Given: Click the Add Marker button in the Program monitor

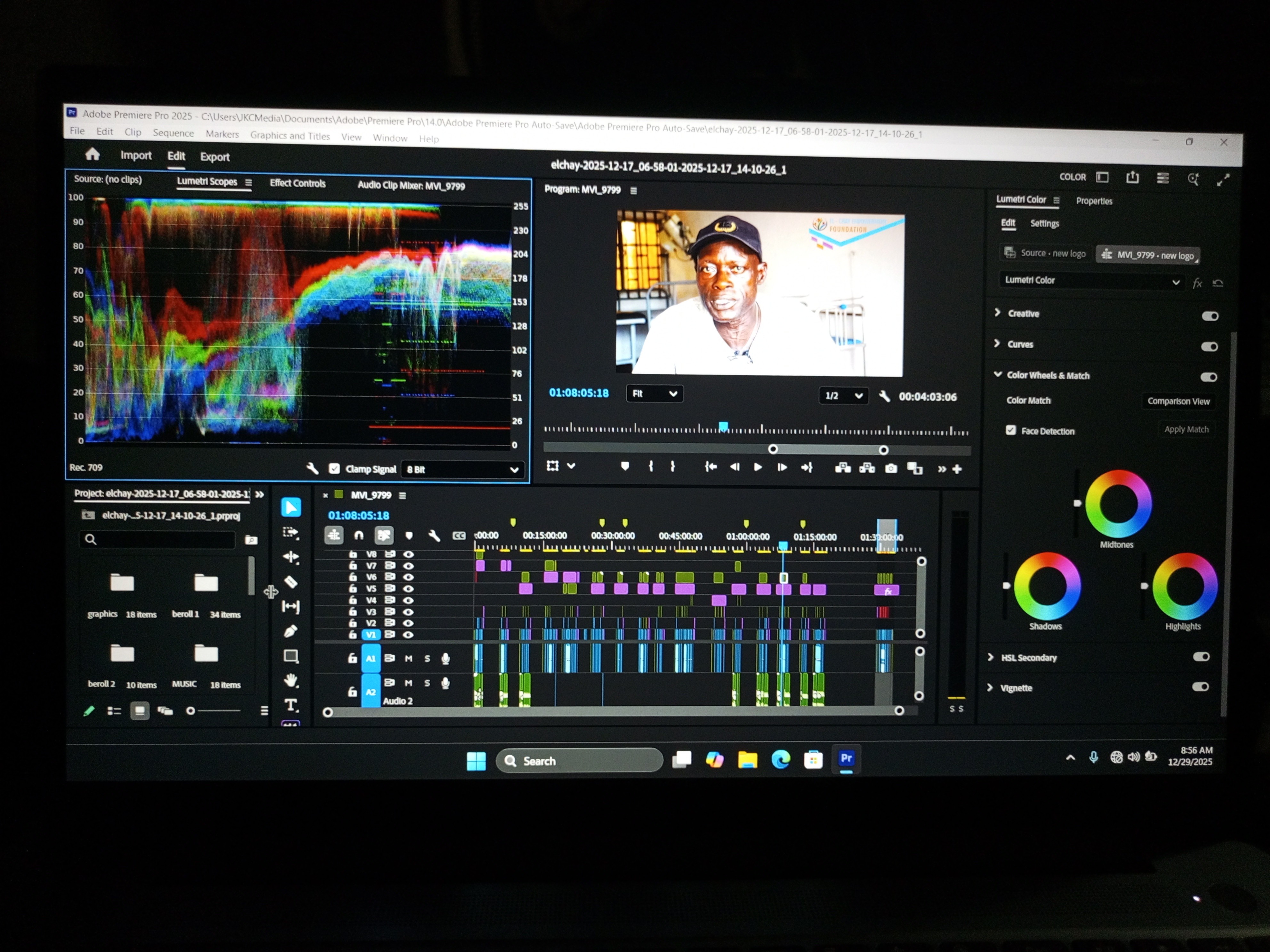Looking at the screenshot, I should pos(625,466).
